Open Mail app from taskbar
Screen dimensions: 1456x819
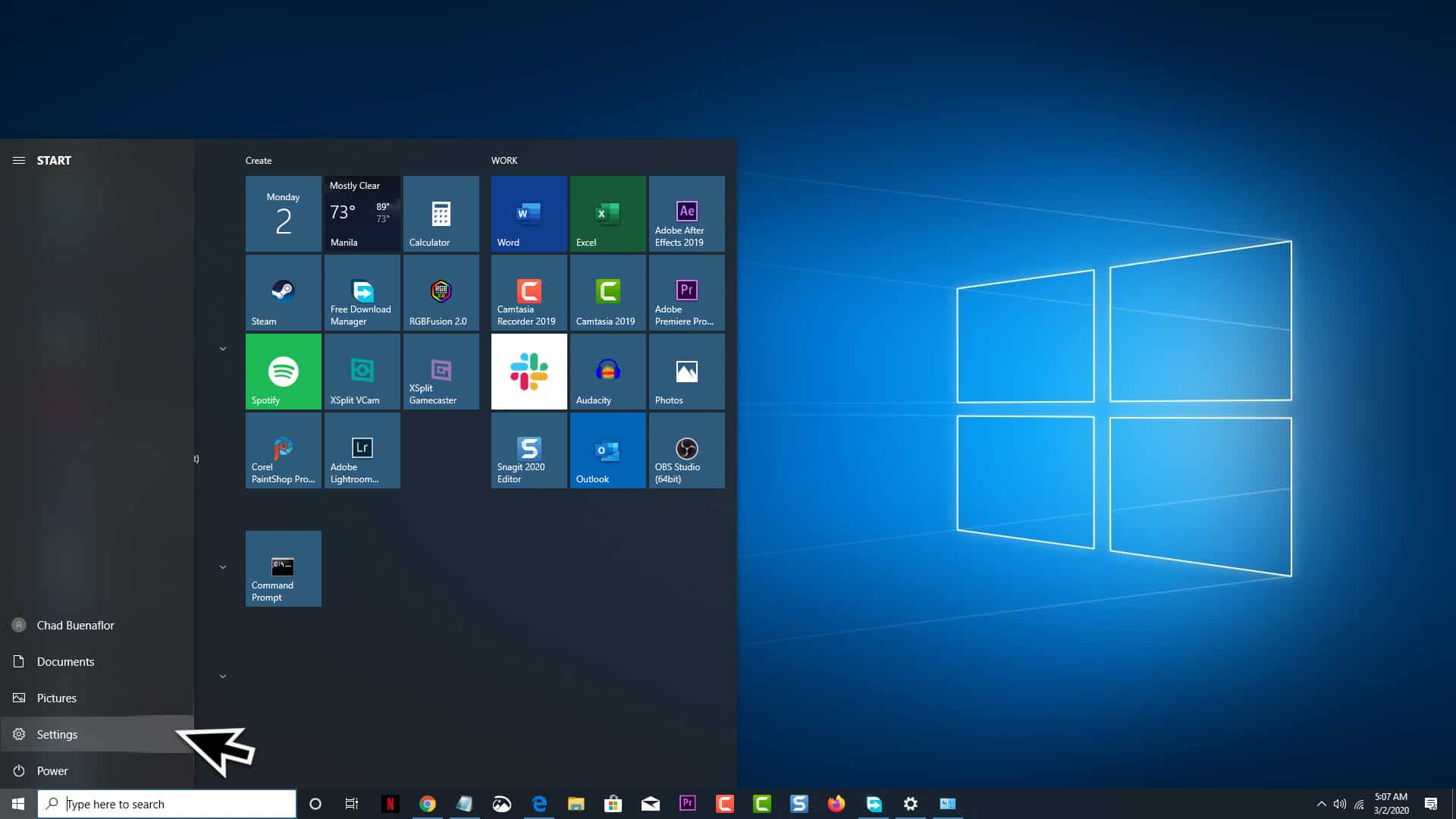pyautogui.click(x=651, y=804)
